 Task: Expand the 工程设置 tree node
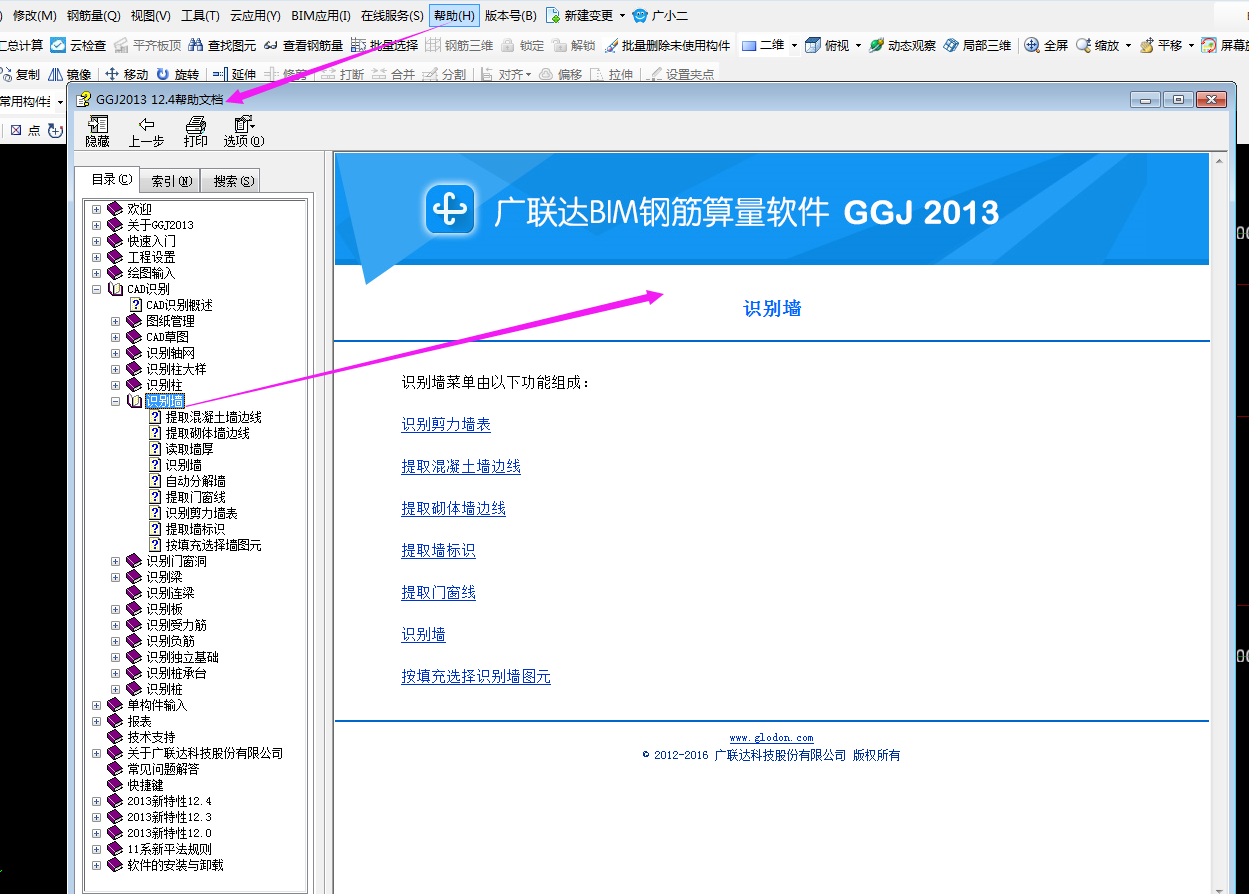(x=96, y=257)
